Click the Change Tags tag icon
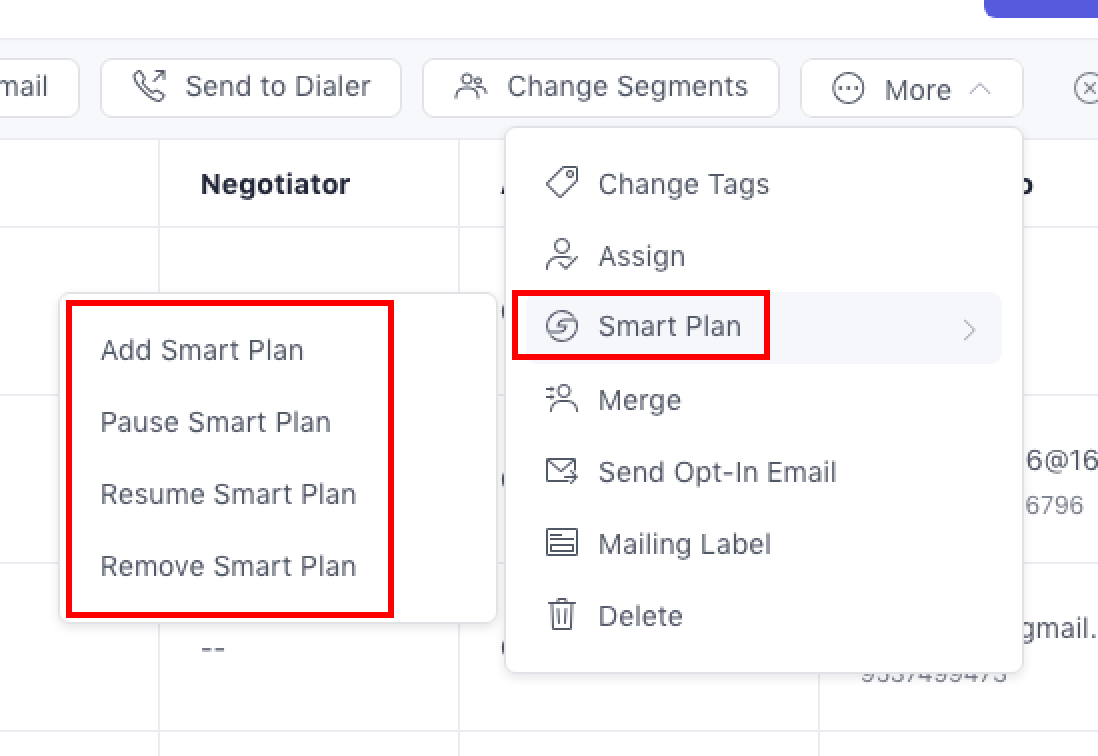This screenshot has width=1098, height=756. tap(562, 183)
